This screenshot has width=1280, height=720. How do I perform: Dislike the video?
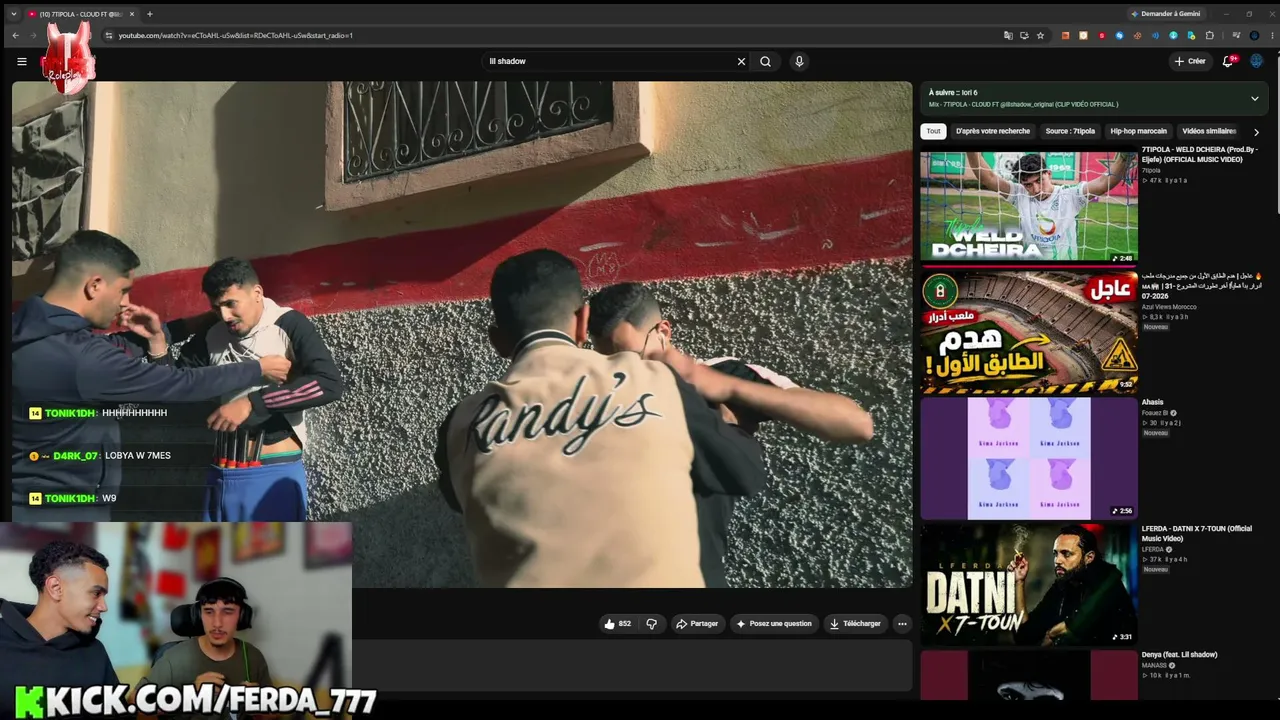(651, 624)
